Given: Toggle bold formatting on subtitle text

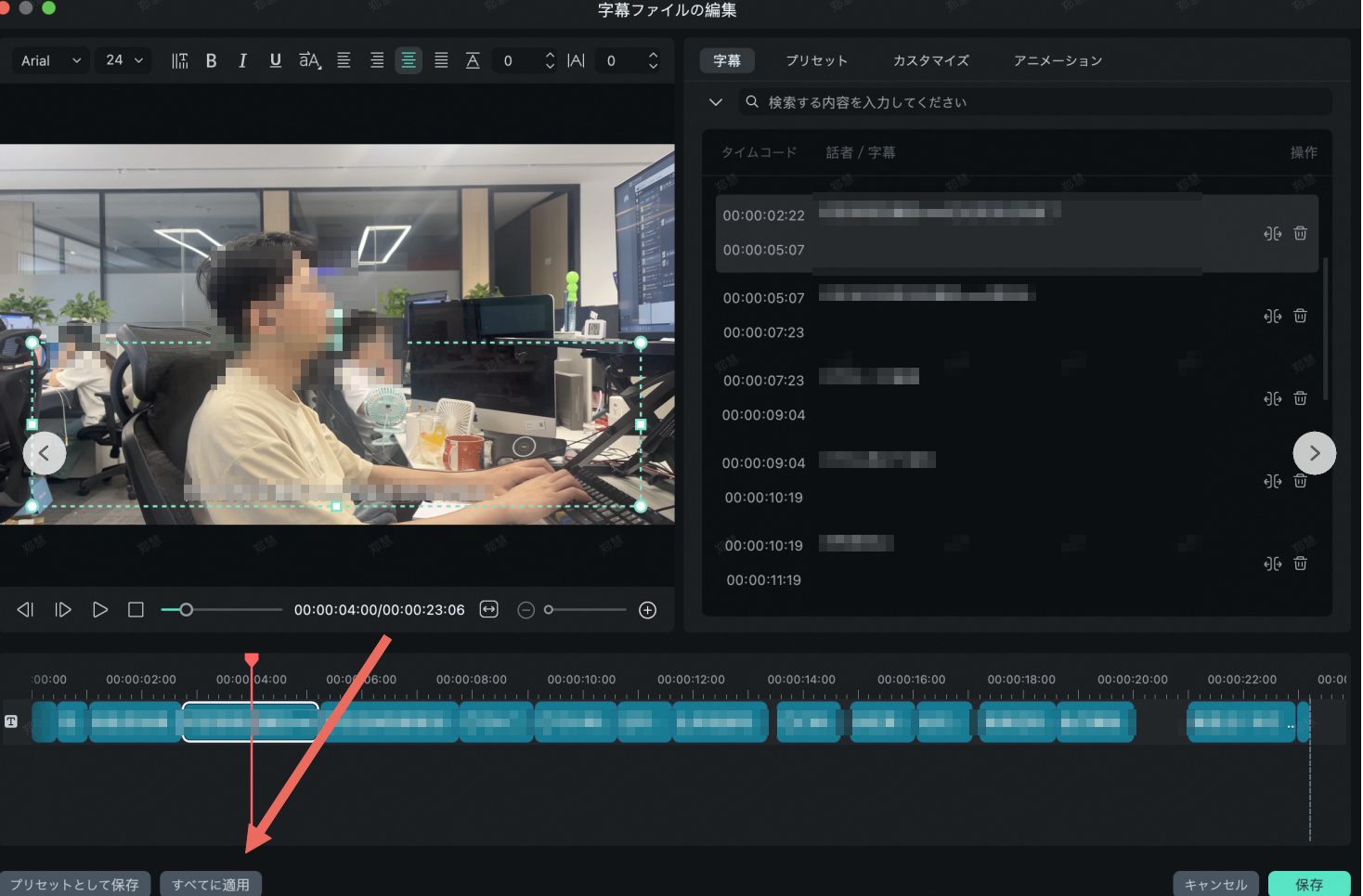Looking at the screenshot, I should [211, 60].
